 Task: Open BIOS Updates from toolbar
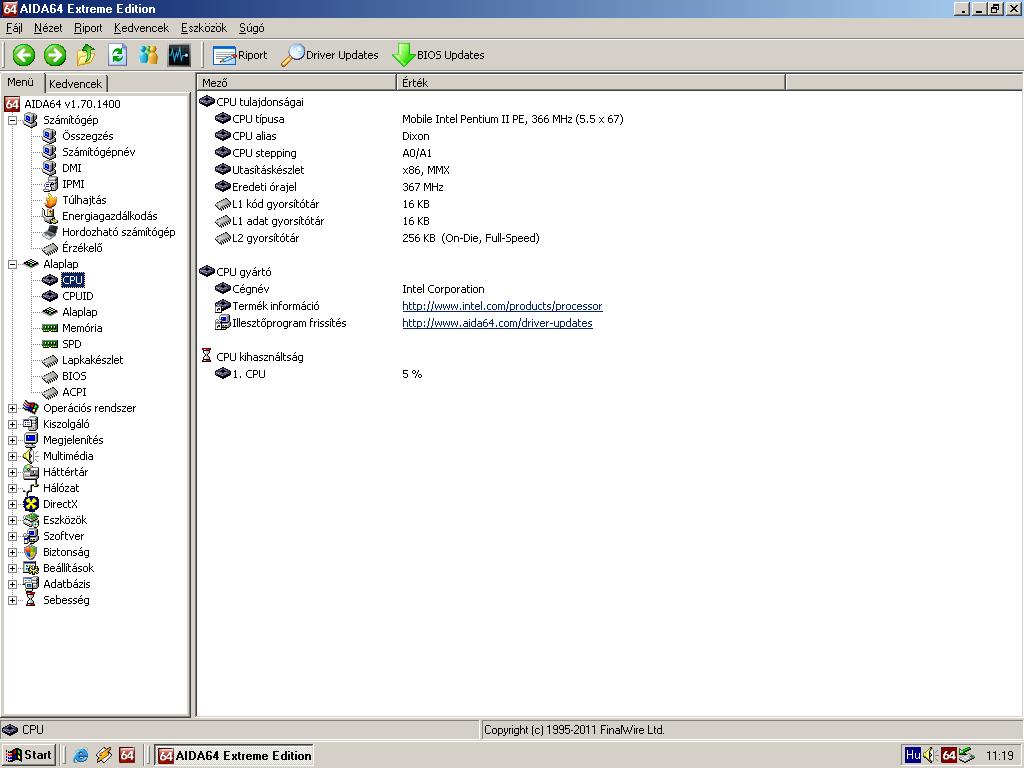(x=438, y=56)
